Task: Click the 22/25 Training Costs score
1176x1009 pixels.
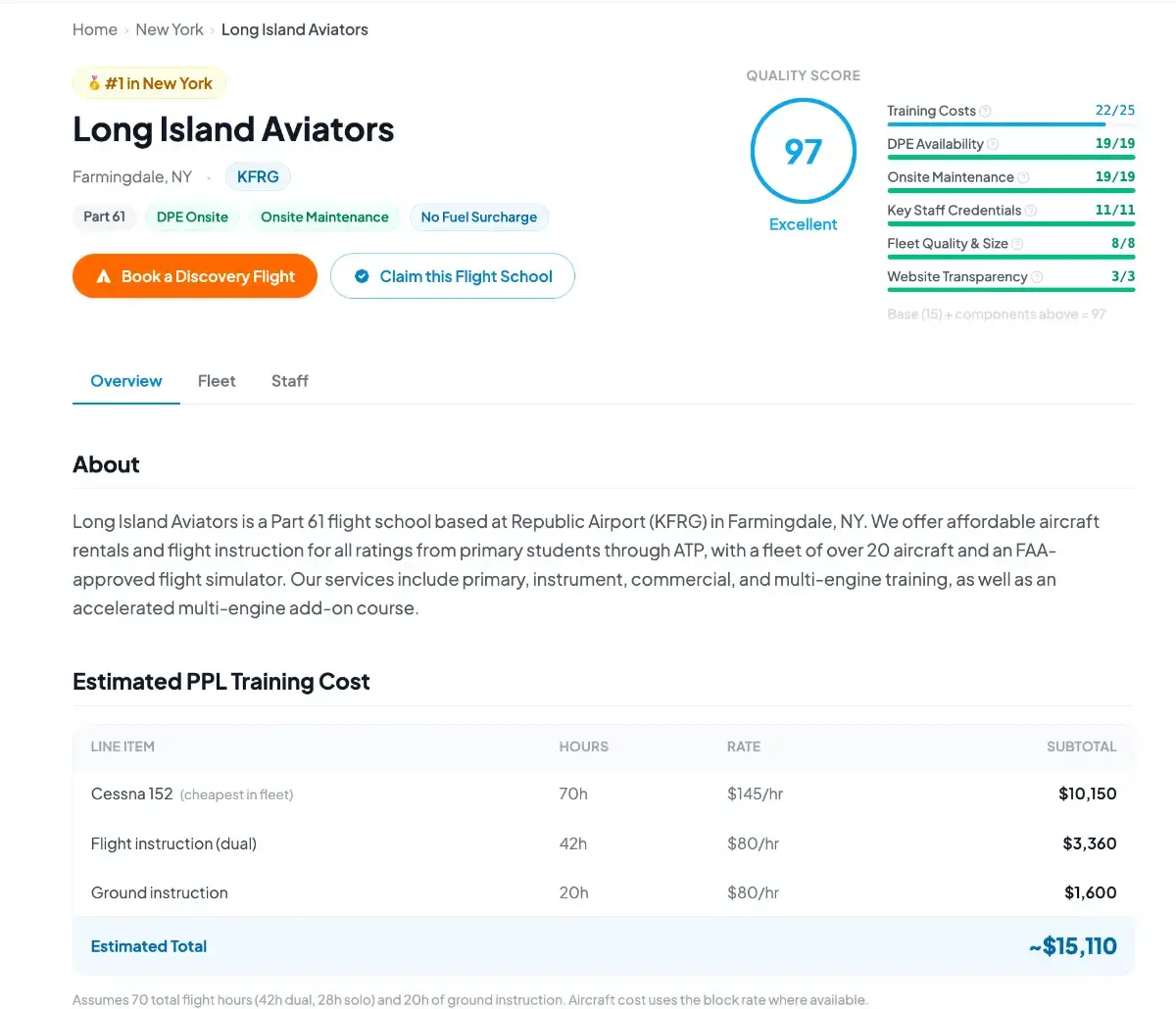Action: point(1115,111)
